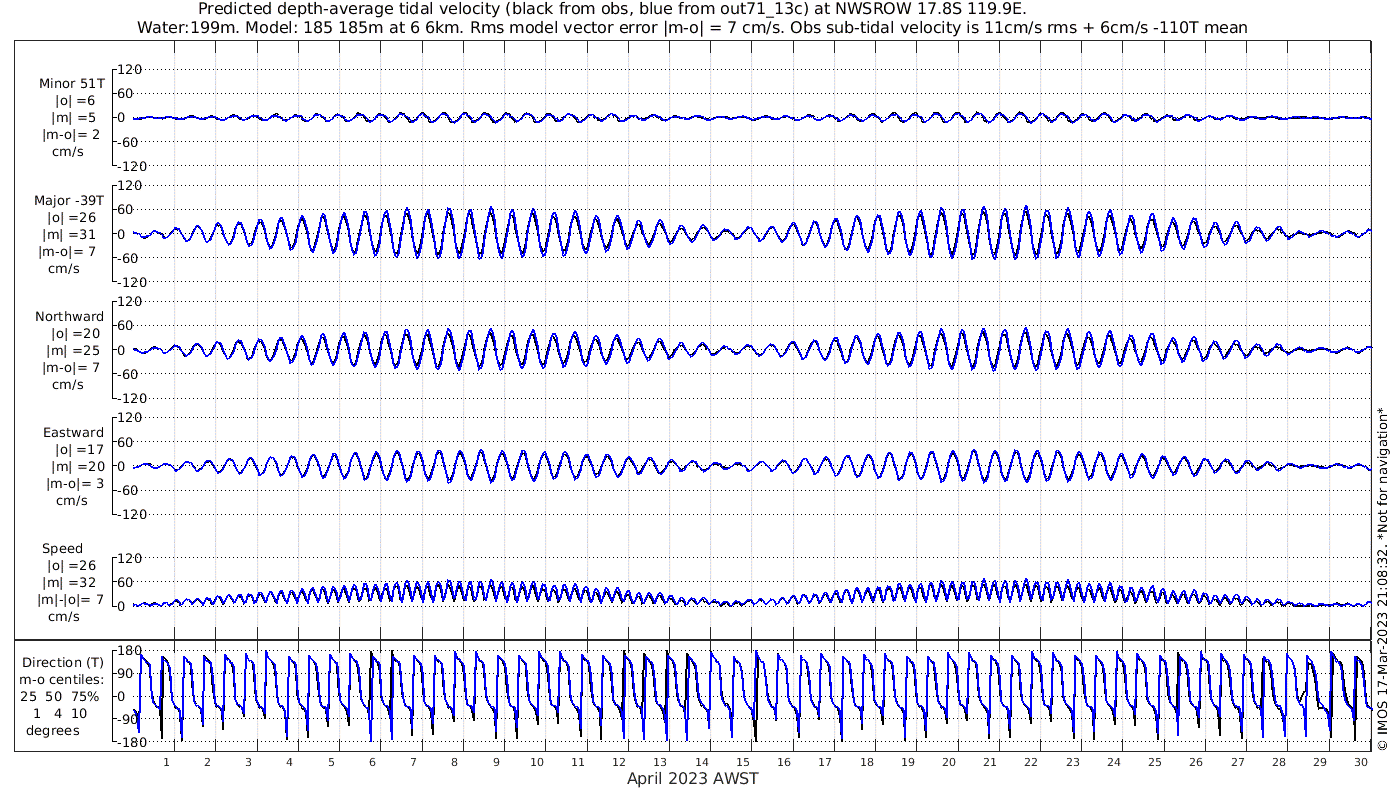Click the IMOS copyright vertical text
1400x800 pixels.
click(x=1383, y=578)
